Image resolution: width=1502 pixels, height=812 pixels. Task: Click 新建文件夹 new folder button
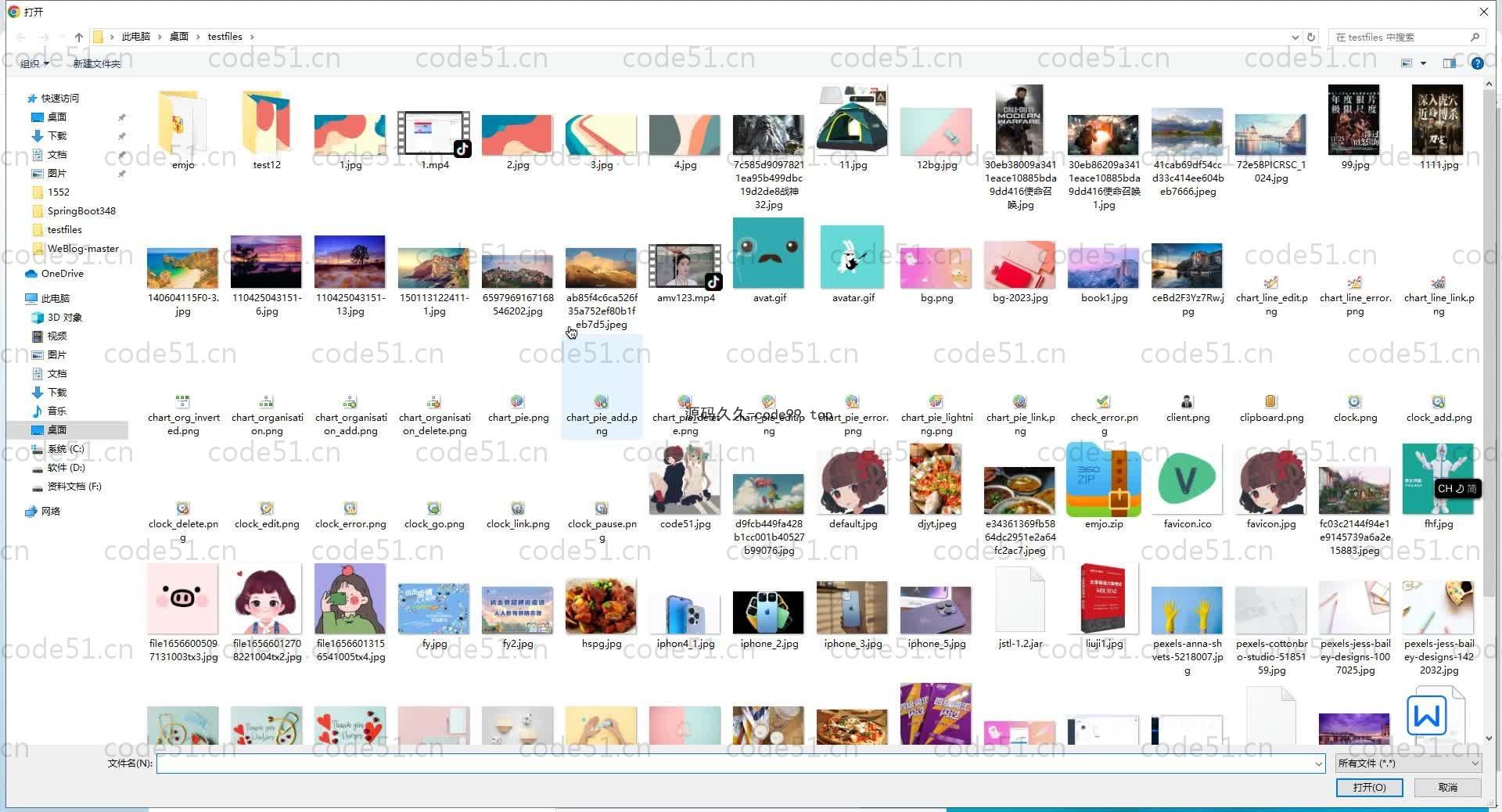[x=97, y=63]
